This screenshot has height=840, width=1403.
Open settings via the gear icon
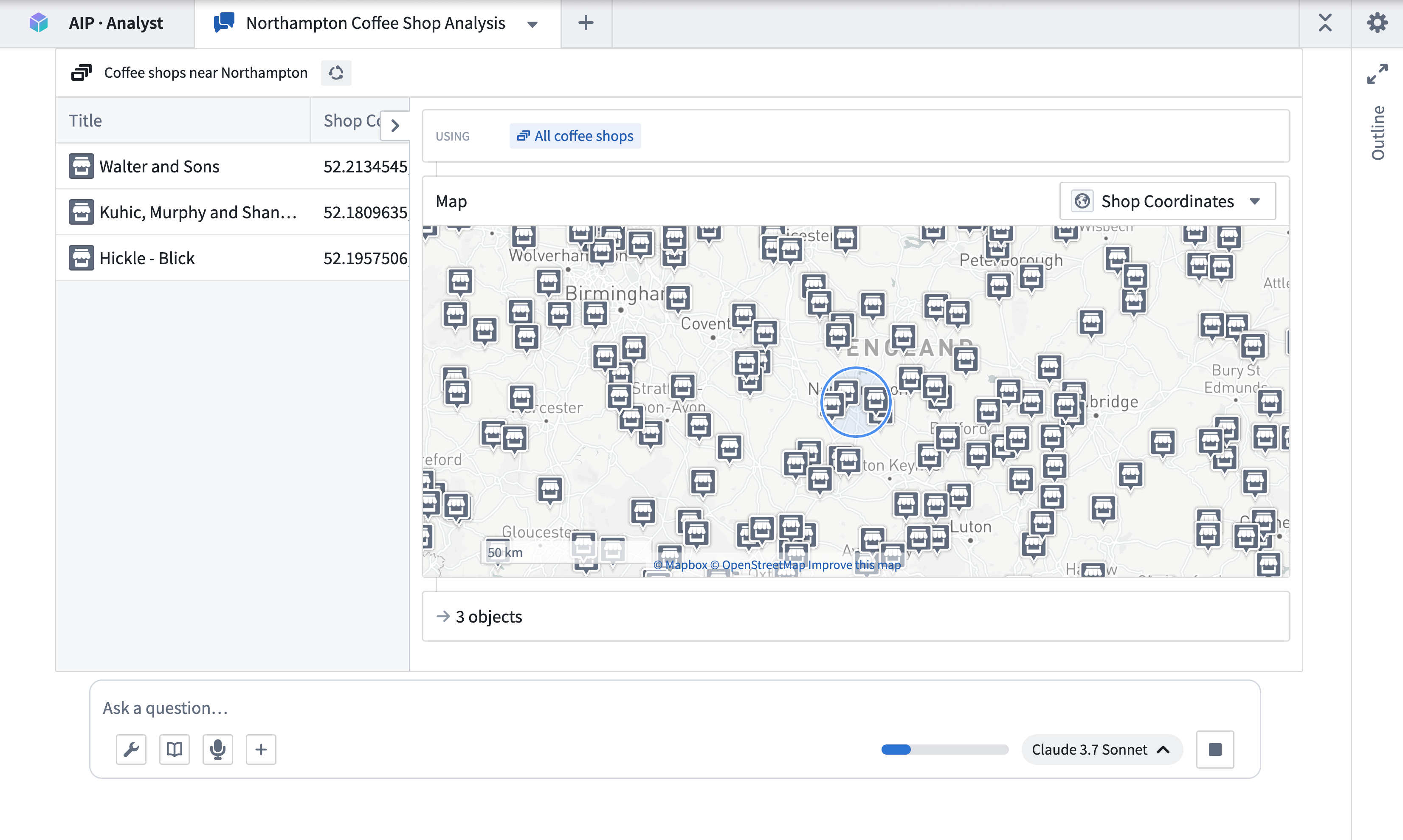[x=1377, y=23]
